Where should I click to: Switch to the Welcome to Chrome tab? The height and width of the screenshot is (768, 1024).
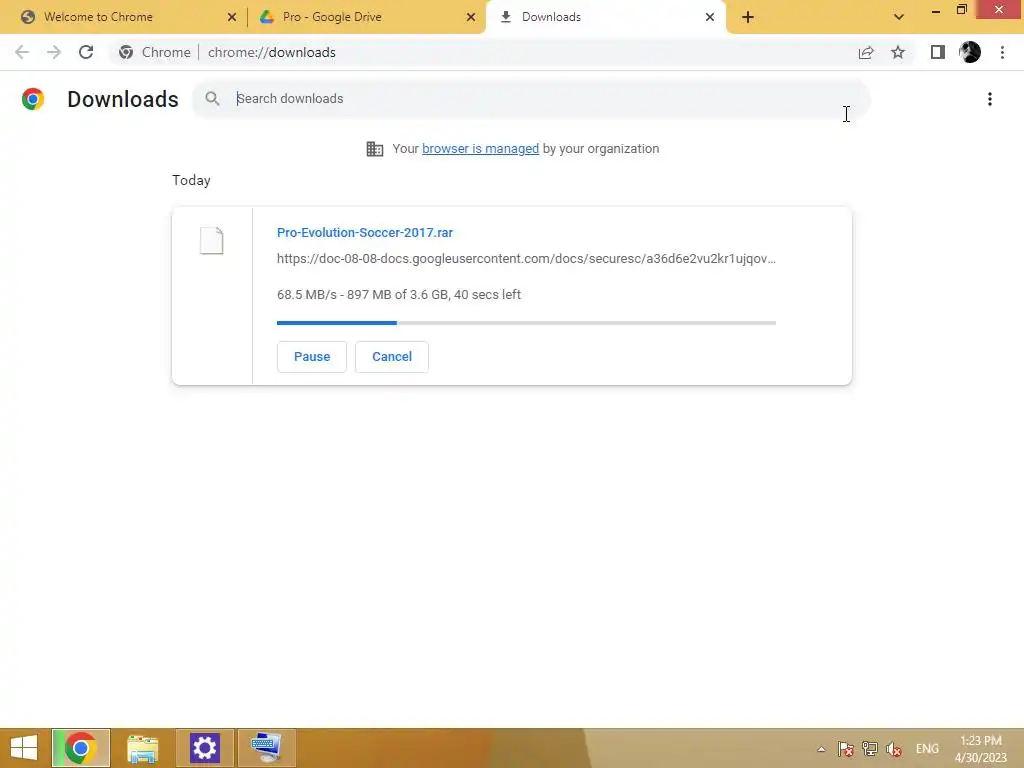click(123, 17)
